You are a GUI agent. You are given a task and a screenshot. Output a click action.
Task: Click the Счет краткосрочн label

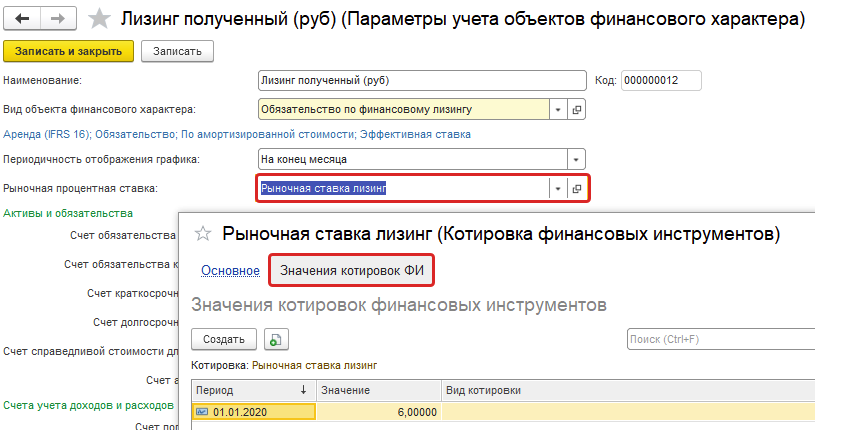tap(133, 293)
